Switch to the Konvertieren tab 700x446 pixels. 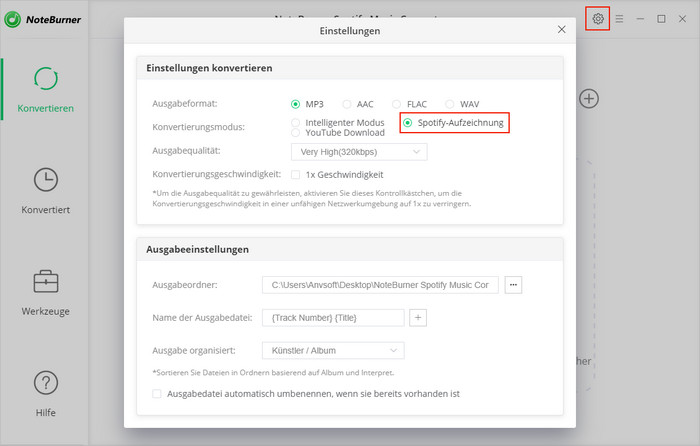pos(45,88)
